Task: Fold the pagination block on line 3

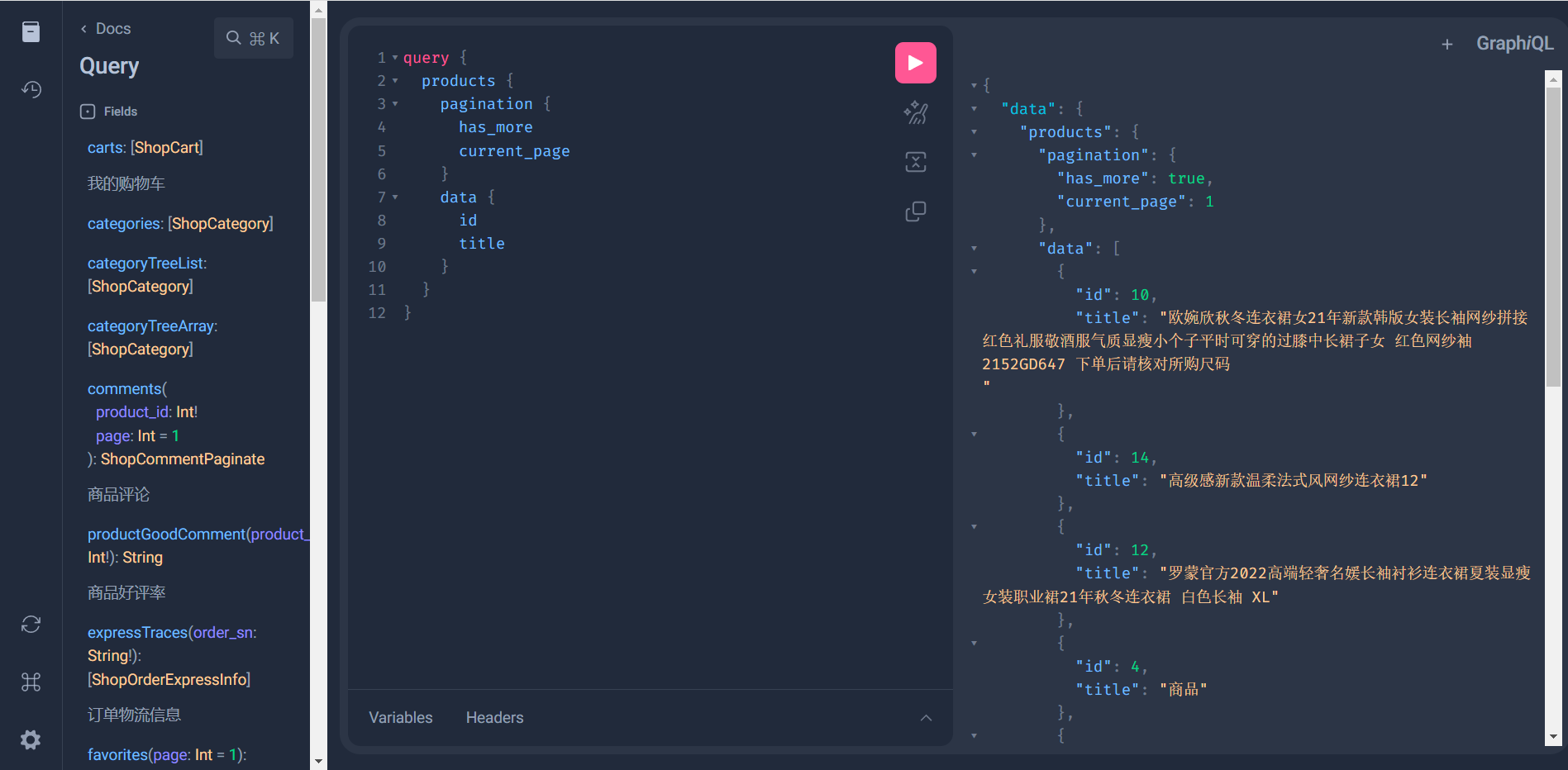Action: tap(395, 104)
